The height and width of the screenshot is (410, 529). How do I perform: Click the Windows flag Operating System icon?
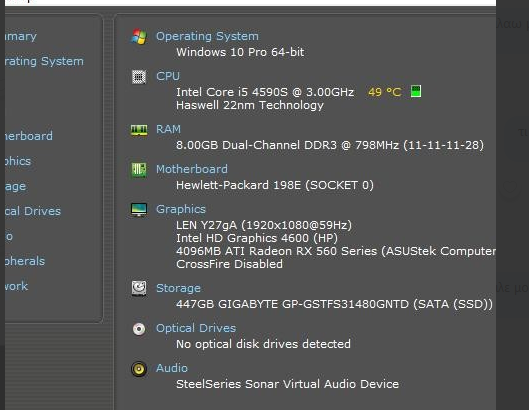[139, 36]
